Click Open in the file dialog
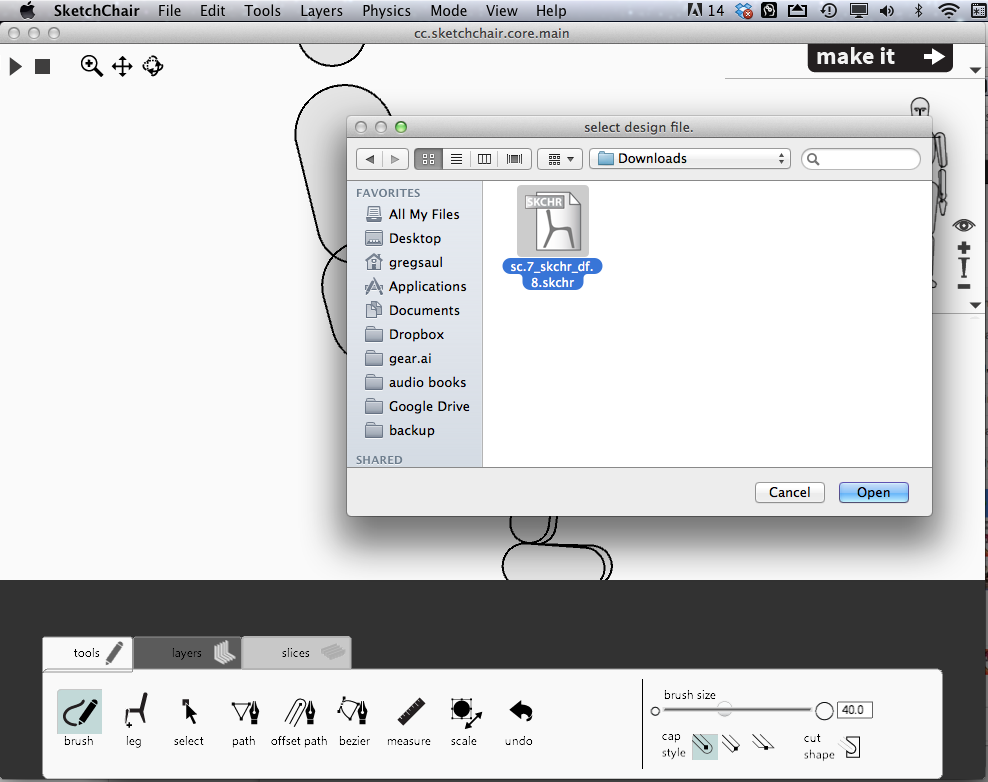This screenshot has height=782, width=988. point(873,492)
